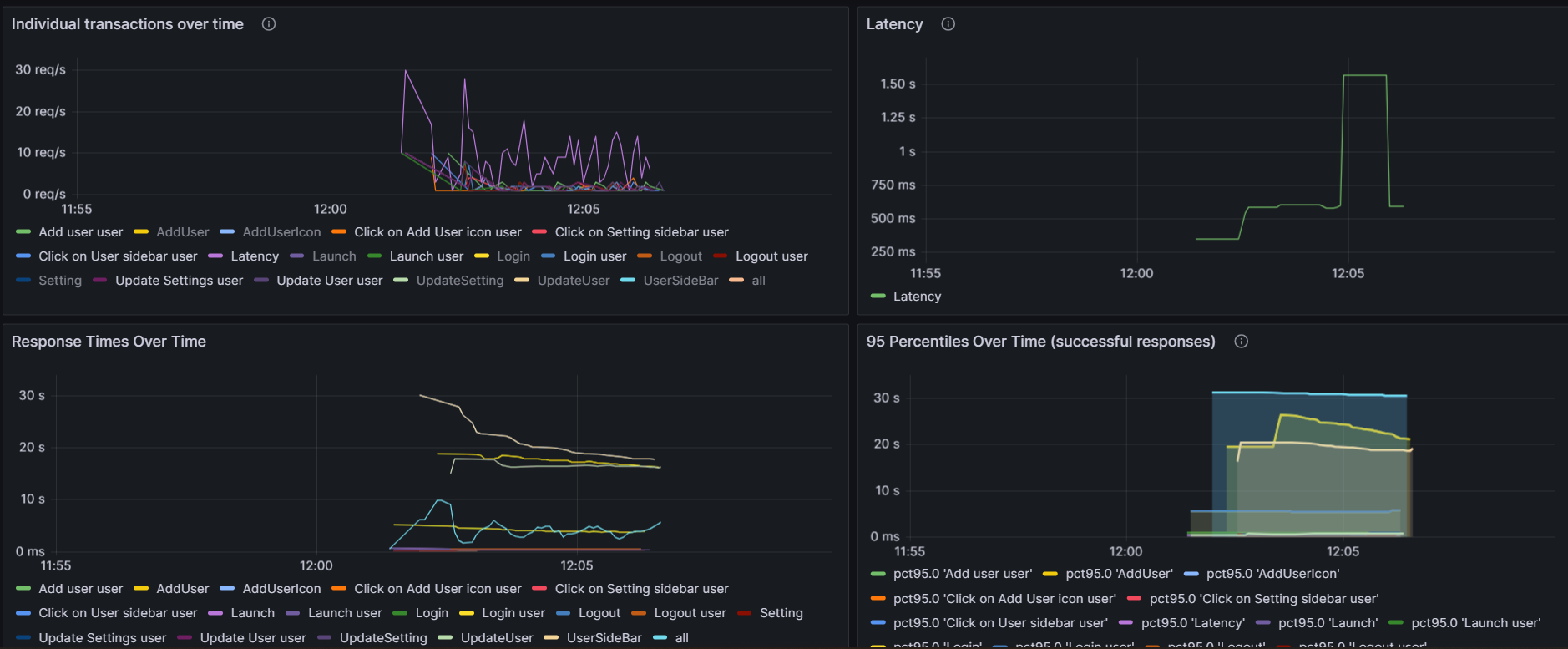Show only pct95.0 'Click on Add User icon user'
1568x649 pixels.
point(1004,599)
